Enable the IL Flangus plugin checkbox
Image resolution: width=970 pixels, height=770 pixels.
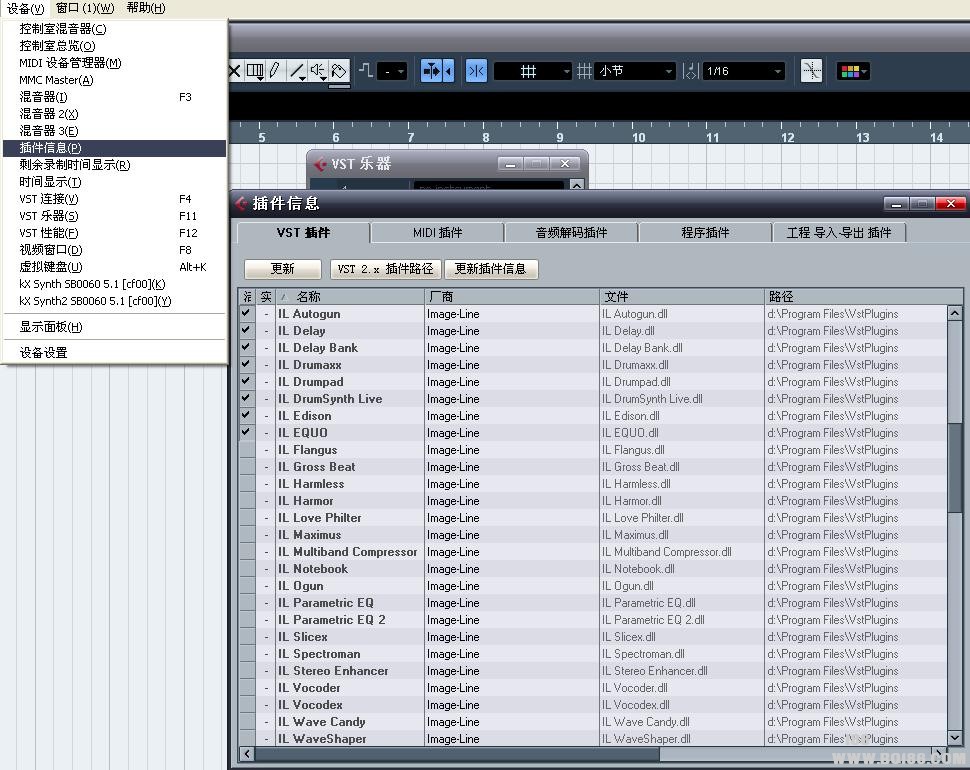(x=246, y=450)
